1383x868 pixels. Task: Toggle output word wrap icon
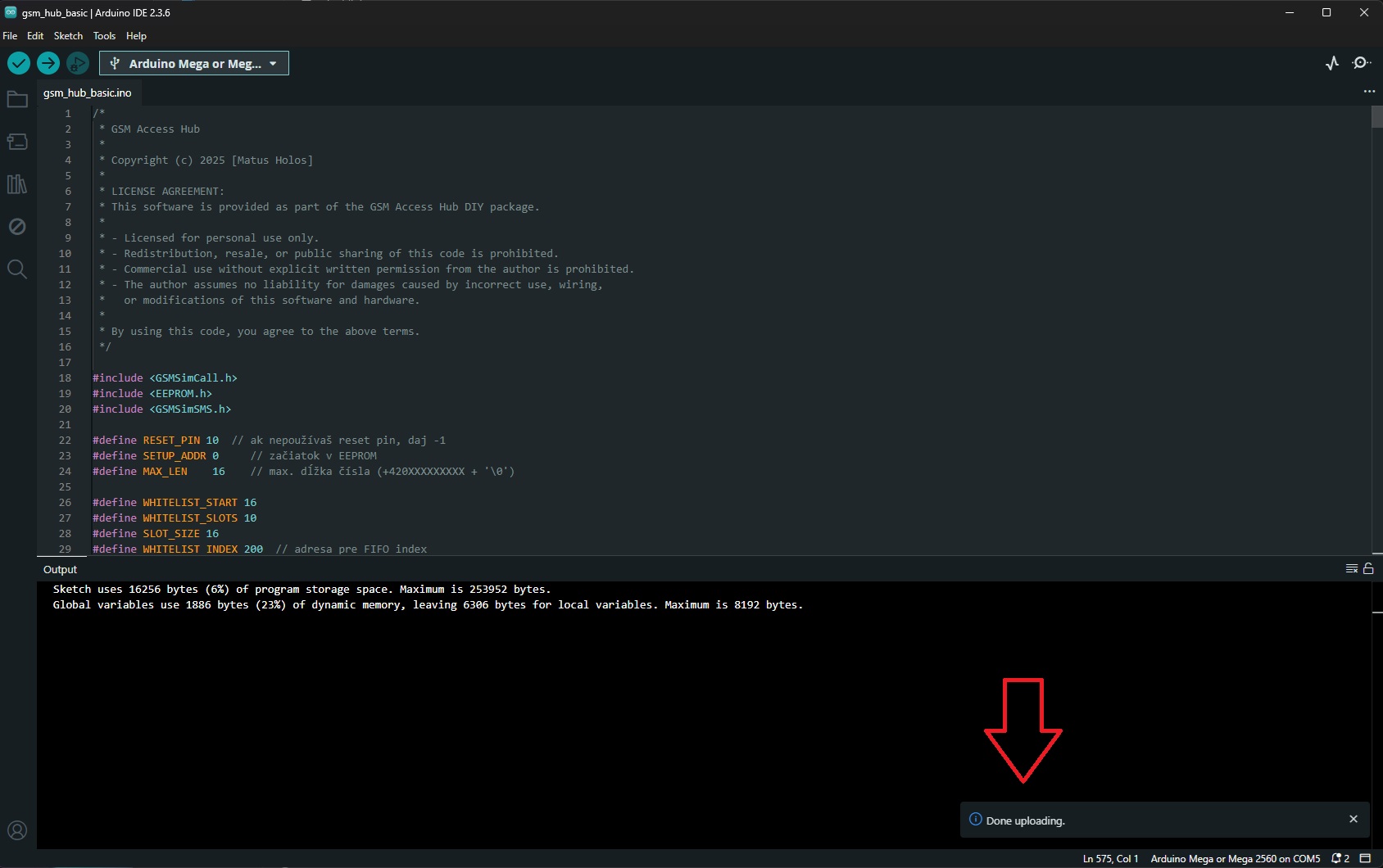click(1352, 569)
